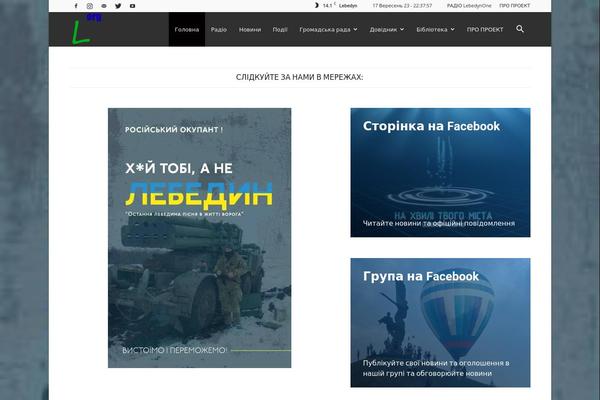
Task: Go to the Головна menu item
Action: (x=187, y=29)
